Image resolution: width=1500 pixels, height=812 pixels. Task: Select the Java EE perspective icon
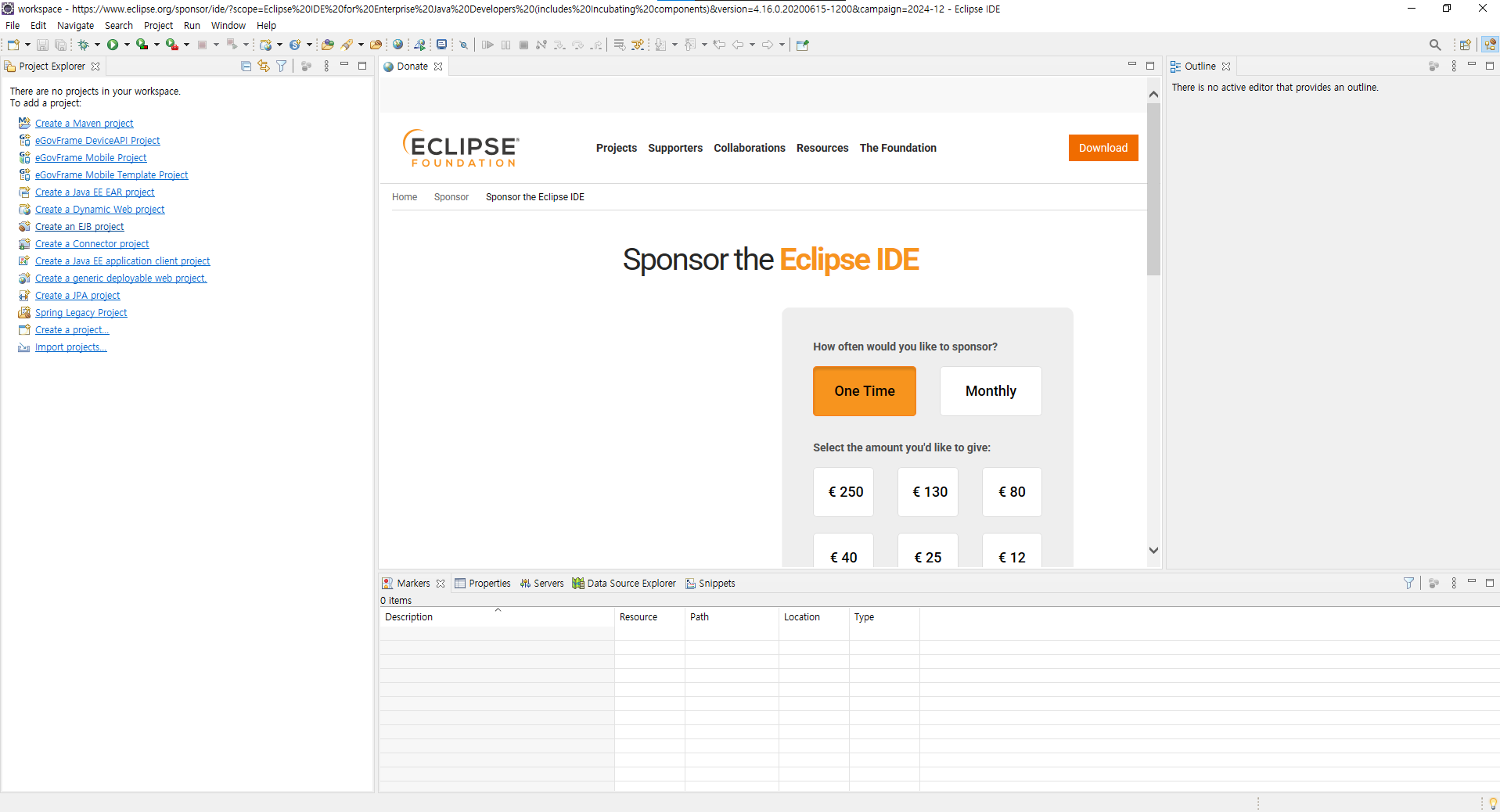click(x=1490, y=45)
